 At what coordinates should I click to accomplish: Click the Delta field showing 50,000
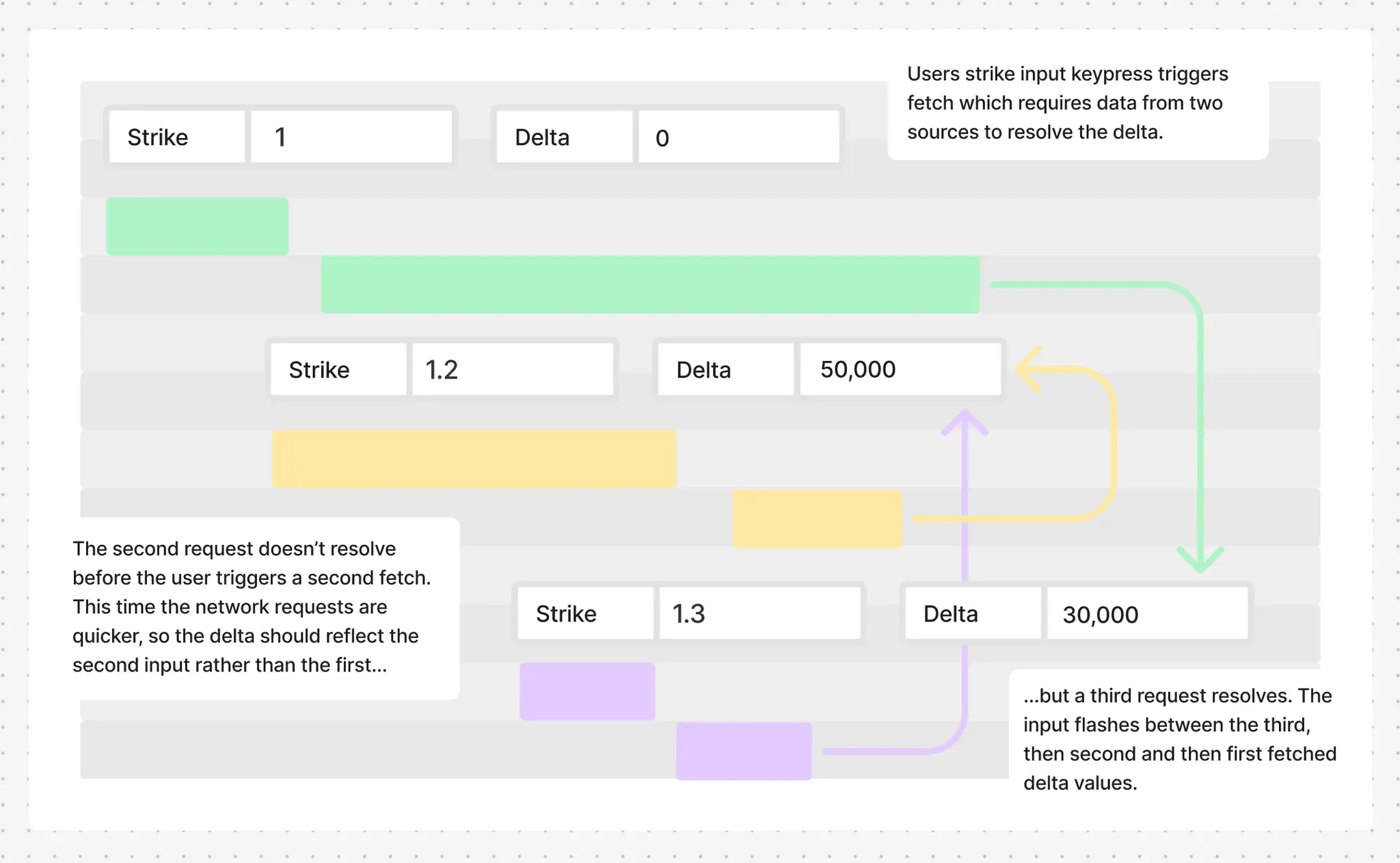pos(900,369)
